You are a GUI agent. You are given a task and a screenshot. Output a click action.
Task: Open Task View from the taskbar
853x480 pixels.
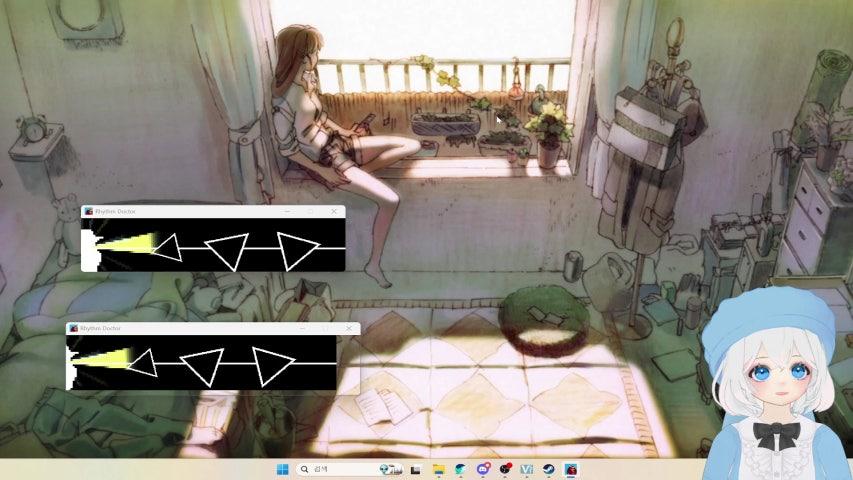(x=416, y=469)
